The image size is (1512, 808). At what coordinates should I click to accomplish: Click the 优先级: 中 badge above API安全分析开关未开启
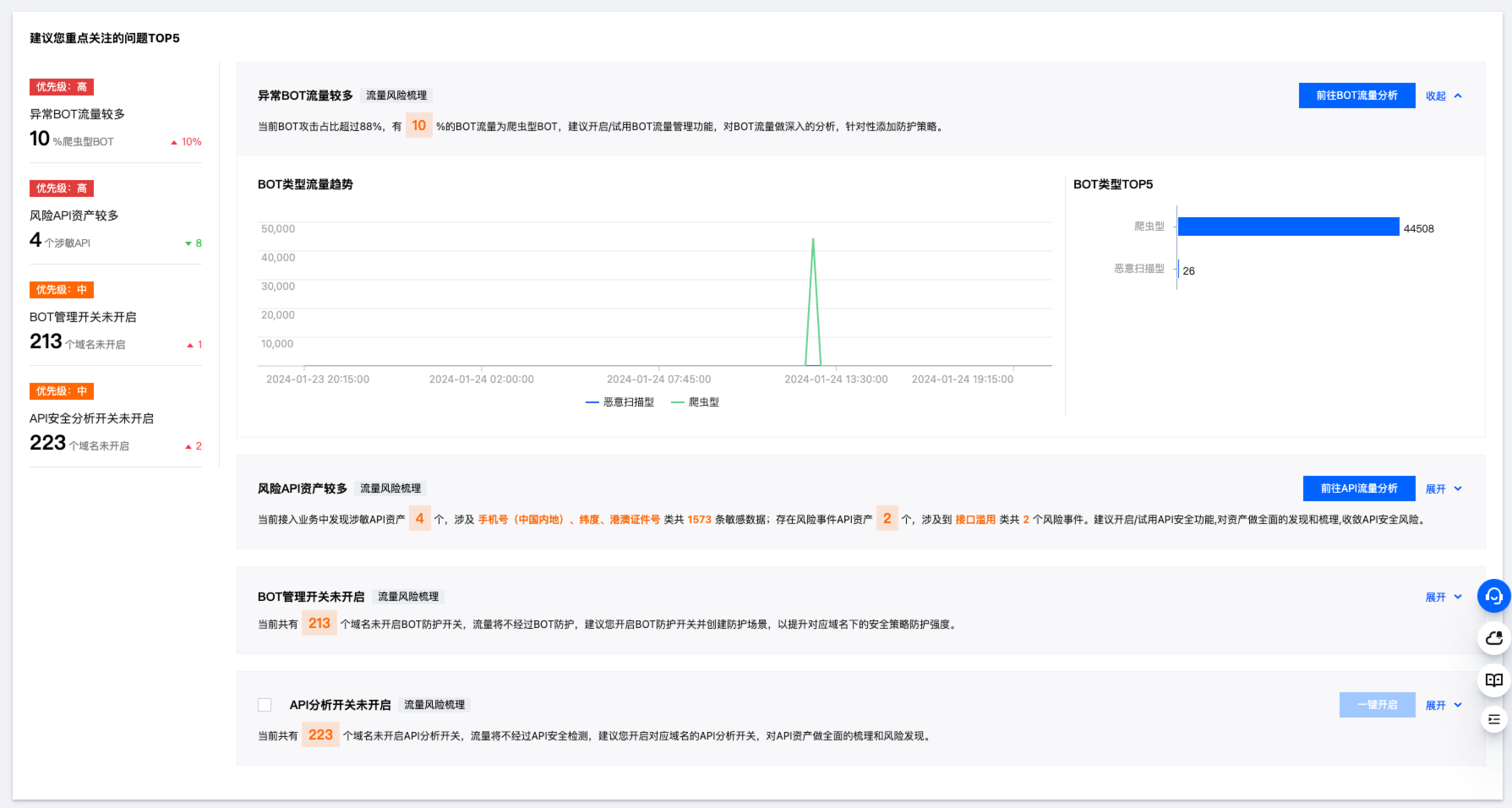click(62, 391)
